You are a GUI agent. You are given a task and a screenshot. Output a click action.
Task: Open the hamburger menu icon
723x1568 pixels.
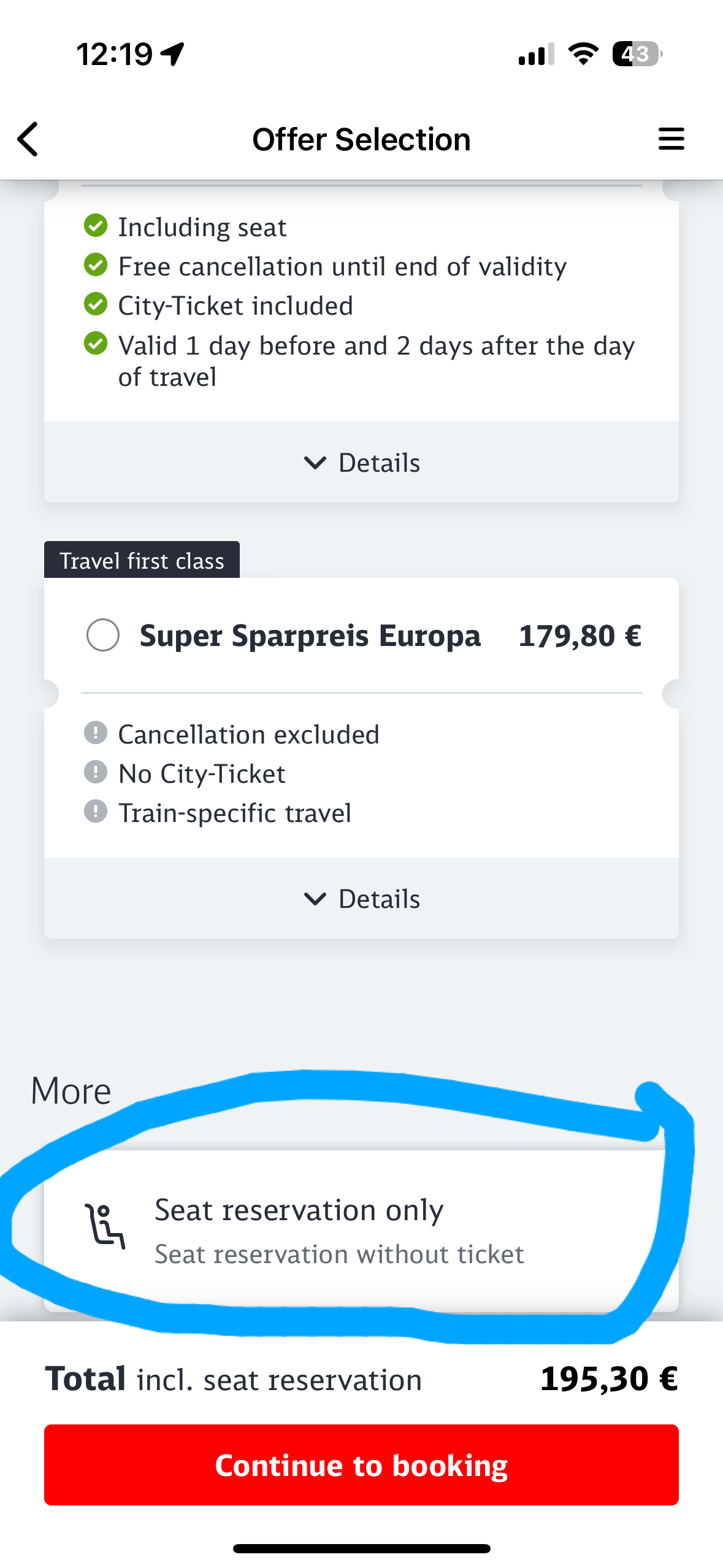(671, 139)
